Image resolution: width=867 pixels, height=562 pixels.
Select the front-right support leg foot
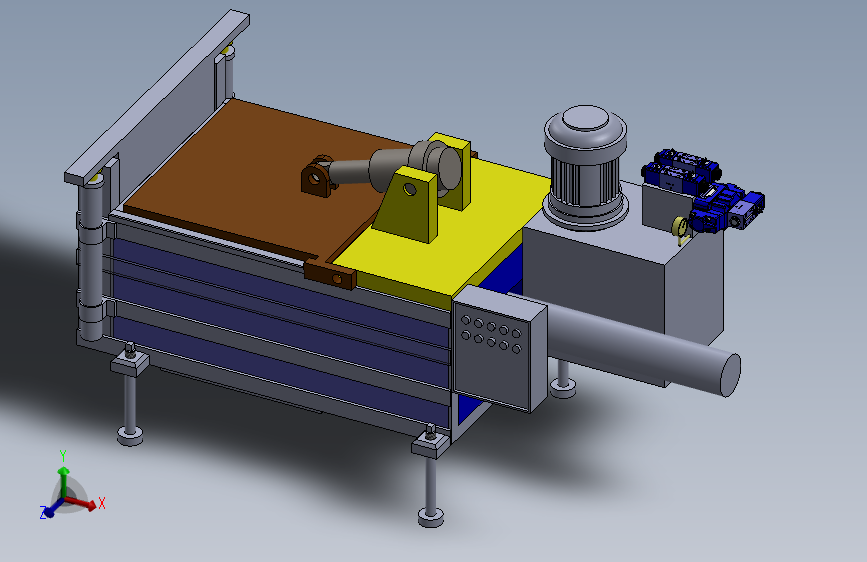[x=431, y=517]
